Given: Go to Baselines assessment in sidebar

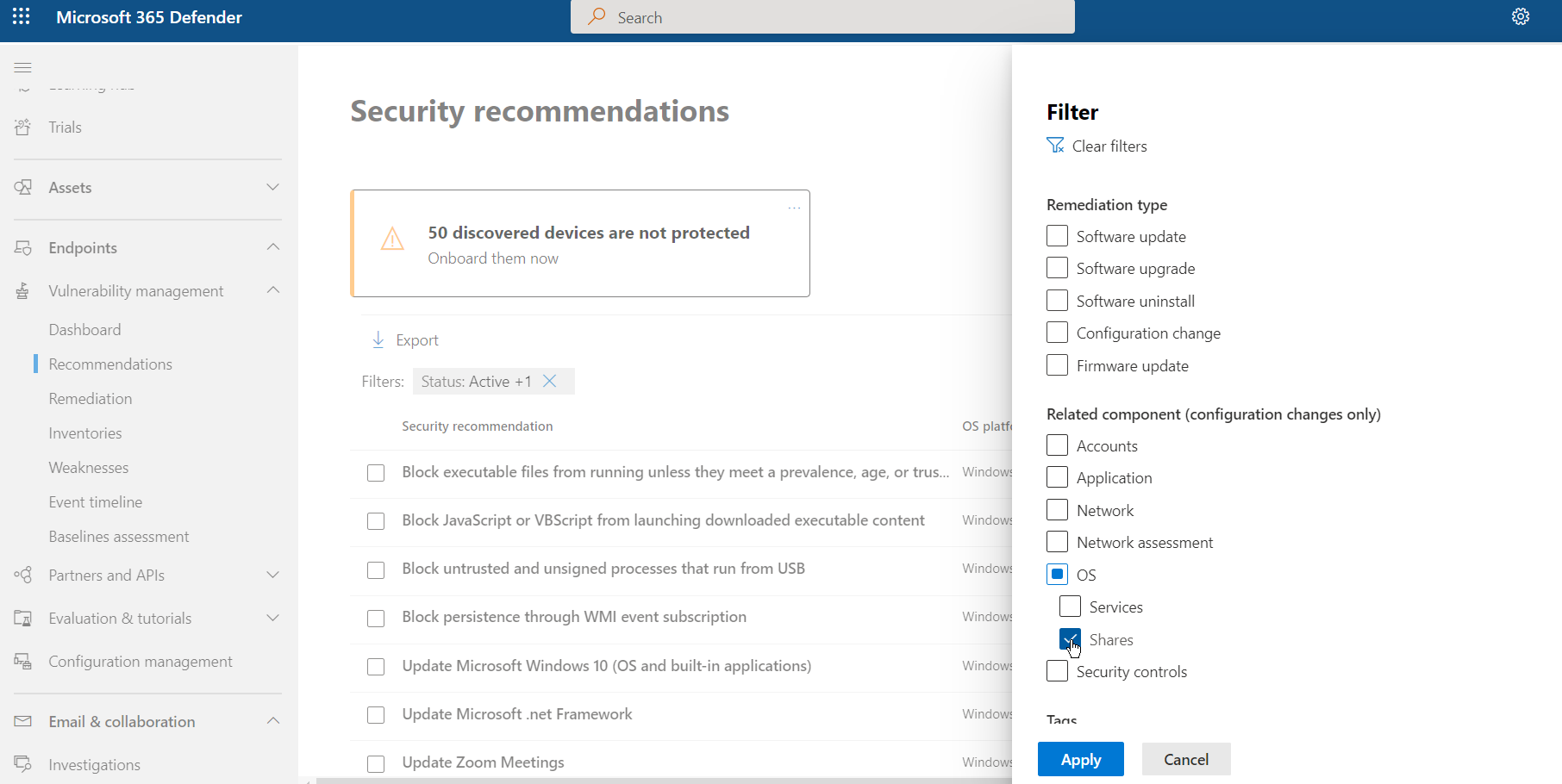Looking at the screenshot, I should tap(119, 537).
